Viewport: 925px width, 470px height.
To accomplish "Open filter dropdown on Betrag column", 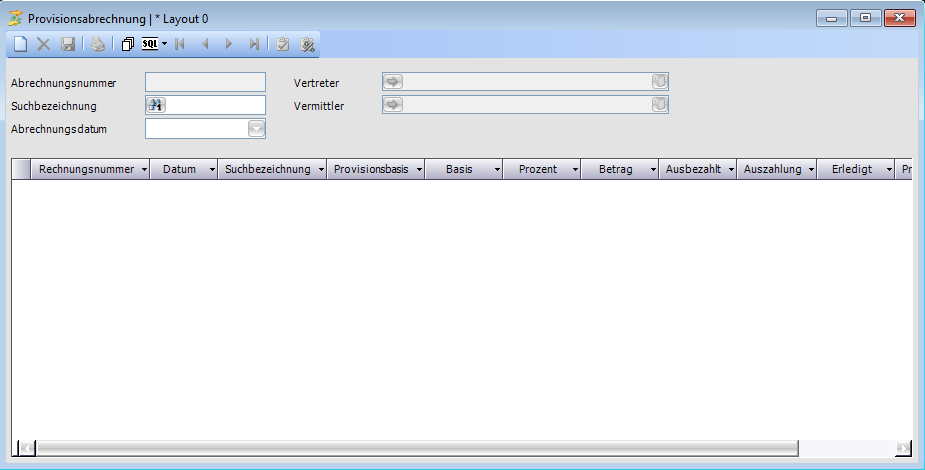I will coord(653,170).
